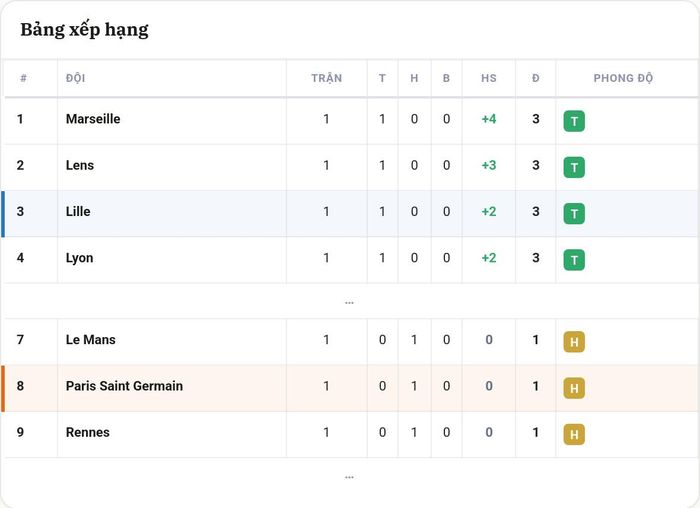This screenshot has height=508, width=700.
Task: Click Marseille's green T form badge
Action: tap(574, 121)
